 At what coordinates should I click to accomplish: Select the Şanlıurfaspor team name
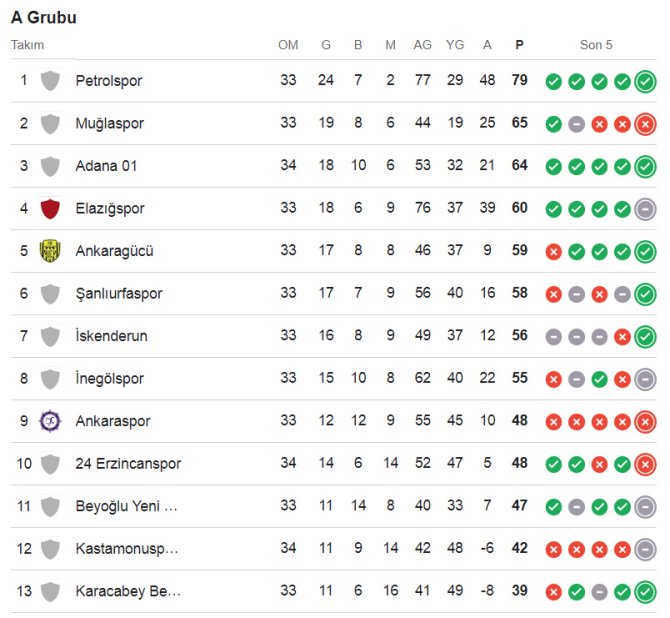point(118,293)
